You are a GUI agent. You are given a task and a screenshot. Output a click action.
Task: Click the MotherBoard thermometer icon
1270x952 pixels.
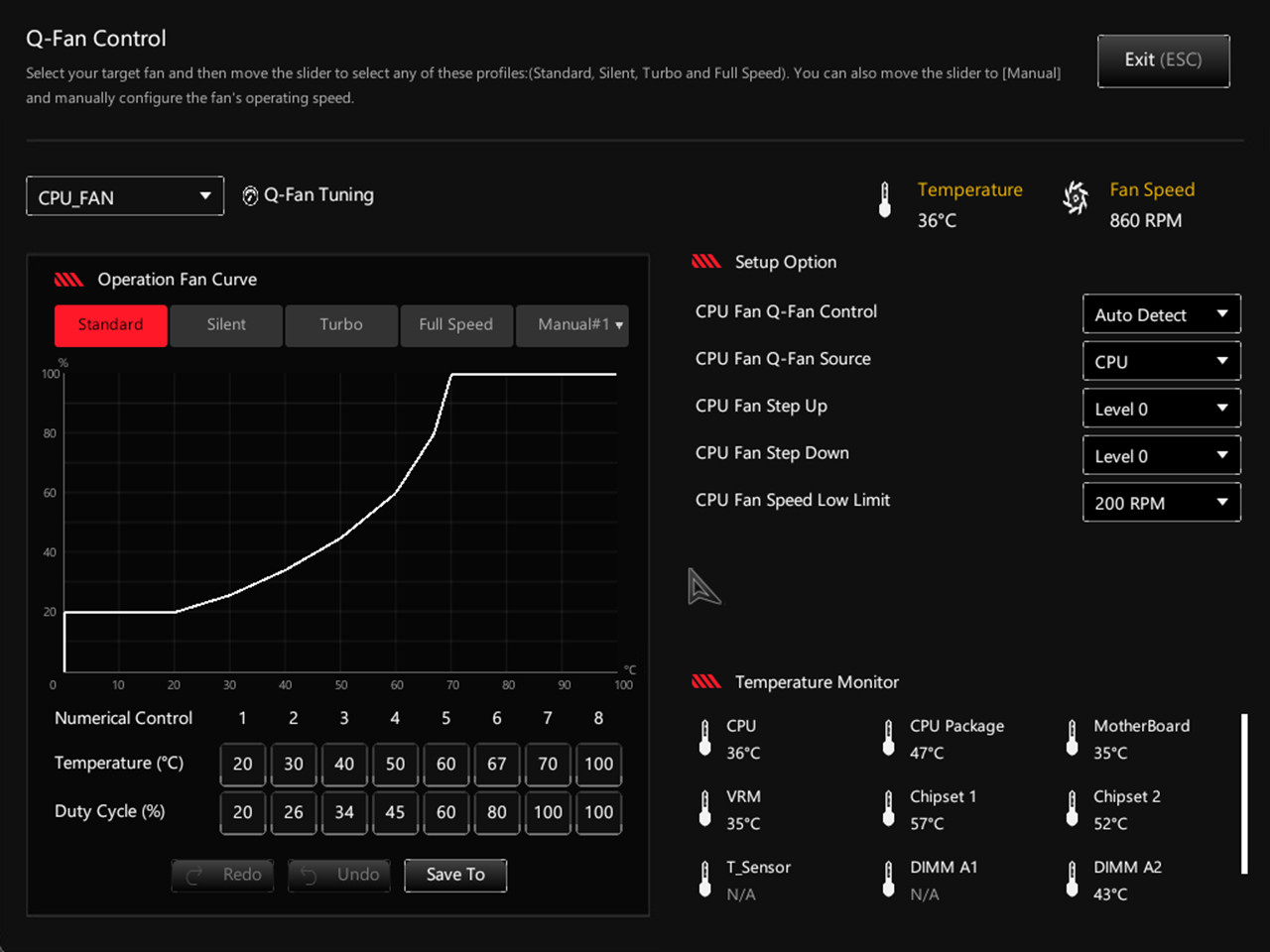click(x=1072, y=738)
